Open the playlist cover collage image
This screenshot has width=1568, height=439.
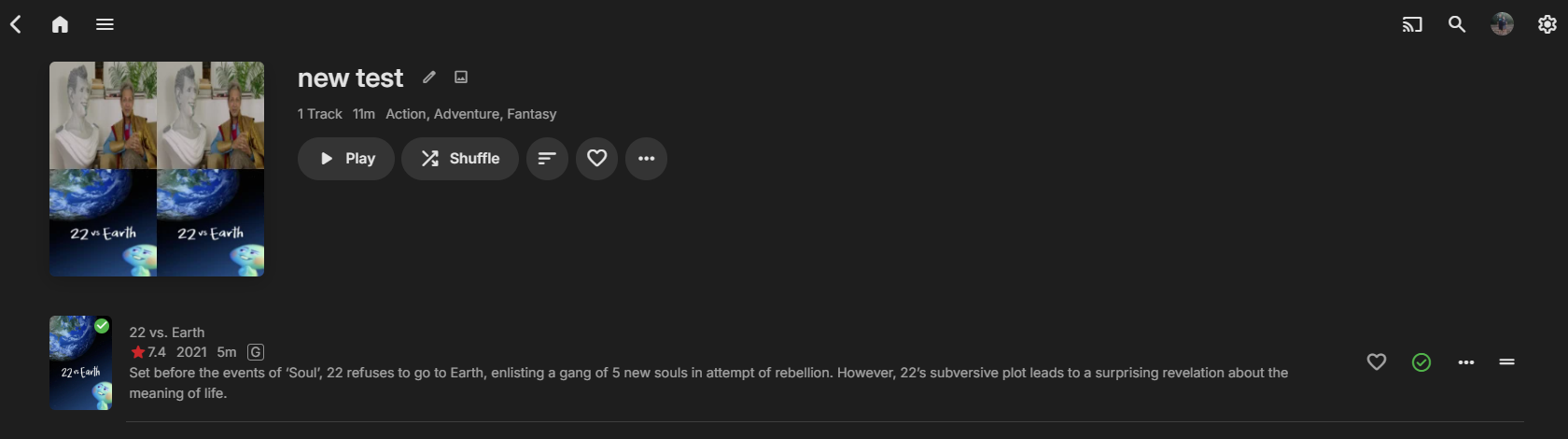(157, 169)
